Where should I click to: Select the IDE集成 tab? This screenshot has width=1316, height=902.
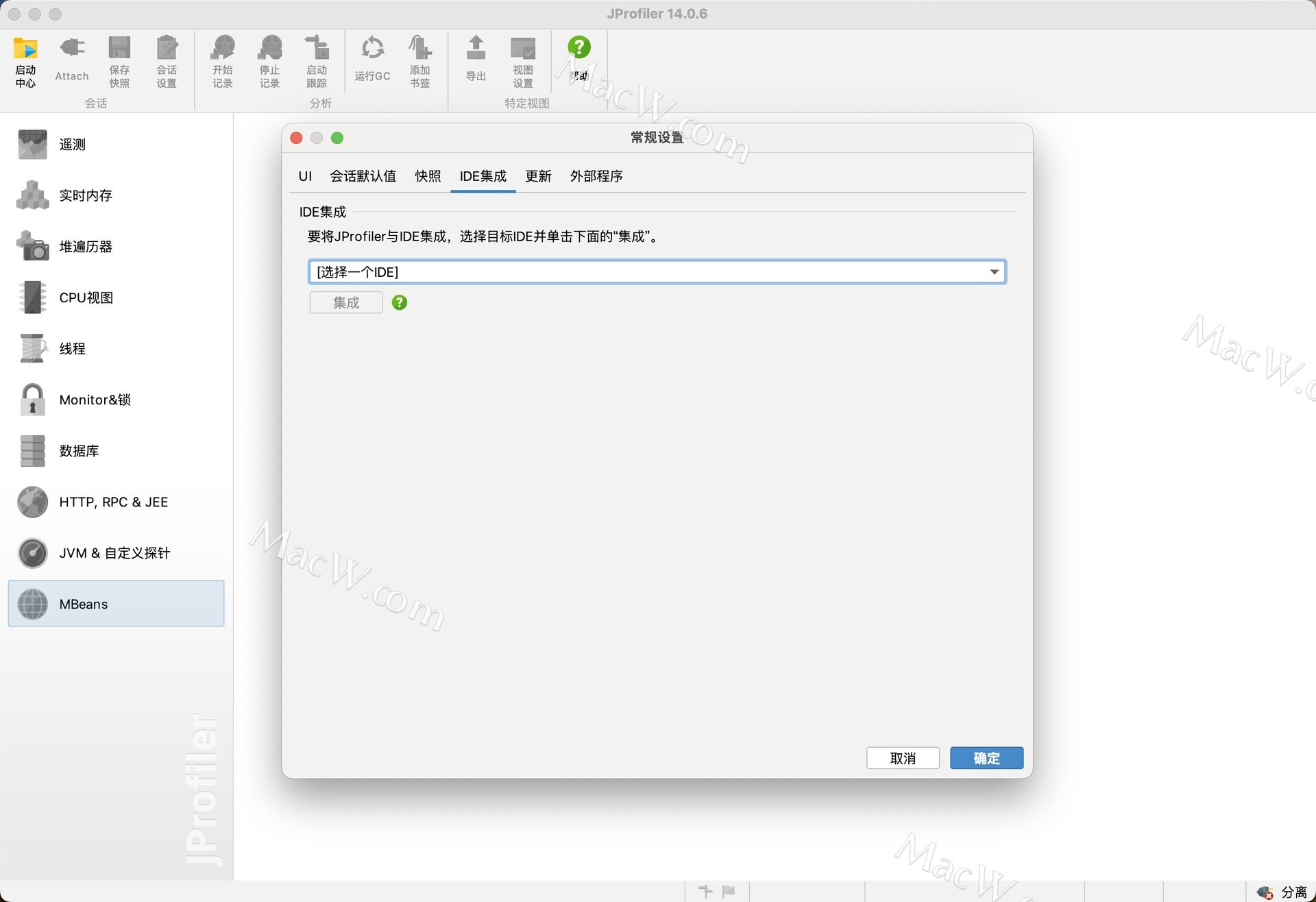click(483, 176)
